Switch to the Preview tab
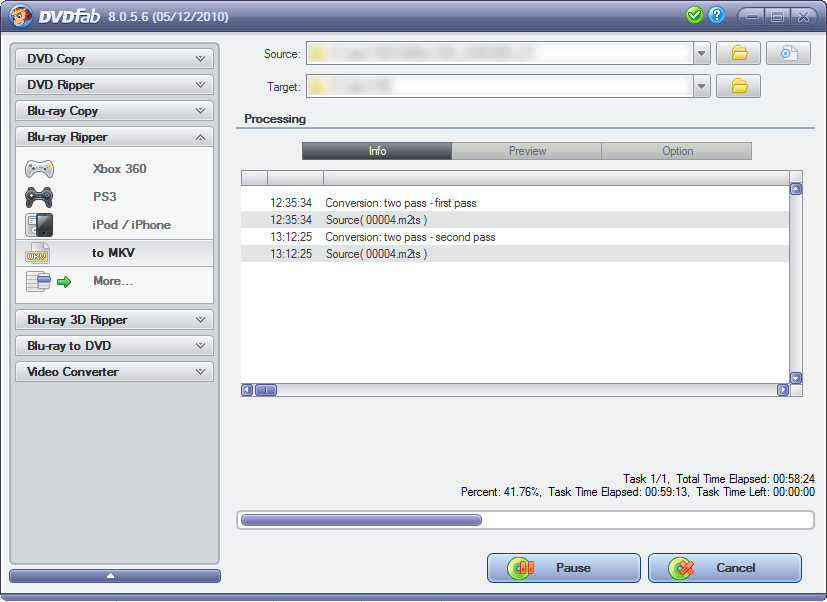The width and height of the screenshot is (827, 602). point(527,151)
